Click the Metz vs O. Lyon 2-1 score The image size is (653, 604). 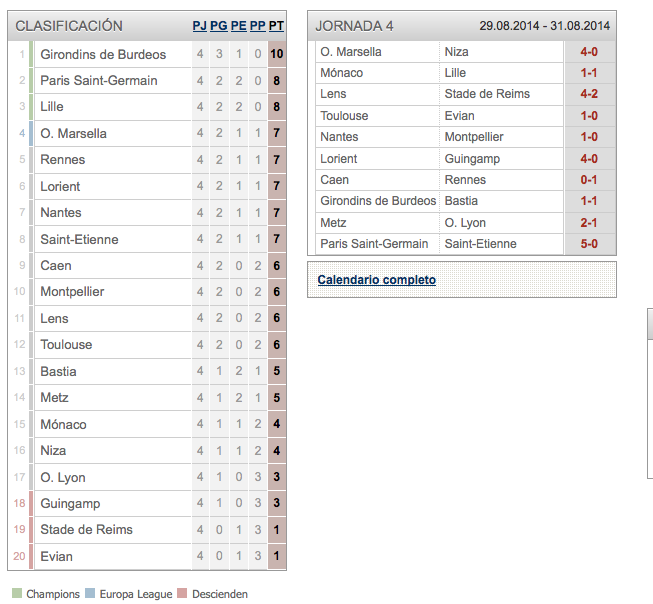click(589, 223)
